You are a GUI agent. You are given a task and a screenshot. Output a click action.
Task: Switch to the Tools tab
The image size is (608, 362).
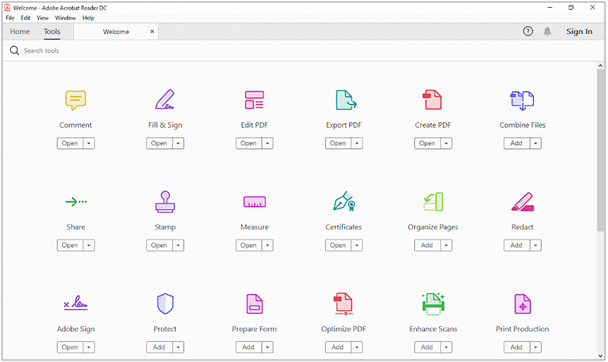click(52, 31)
